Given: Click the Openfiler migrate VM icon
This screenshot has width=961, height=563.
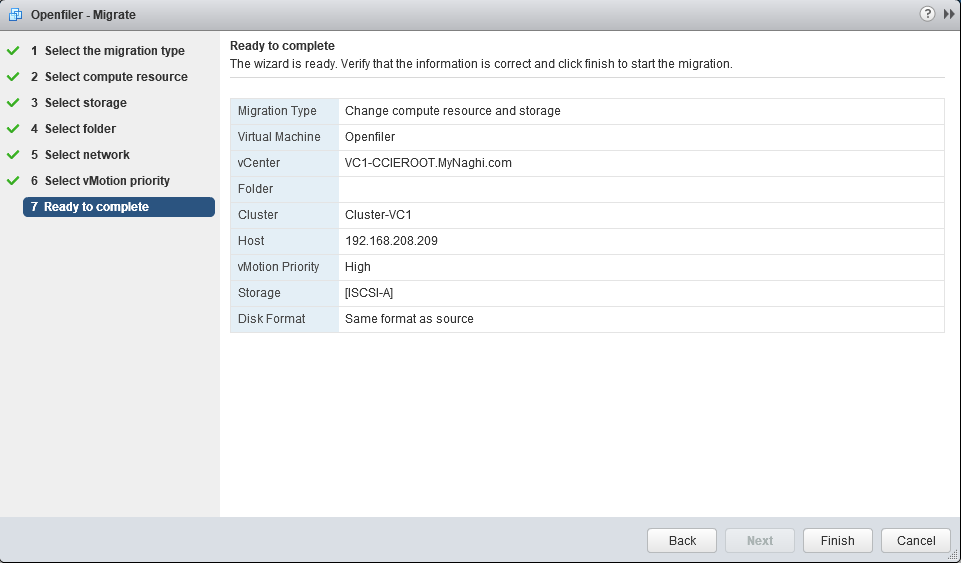Looking at the screenshot, I should point(15,14).
